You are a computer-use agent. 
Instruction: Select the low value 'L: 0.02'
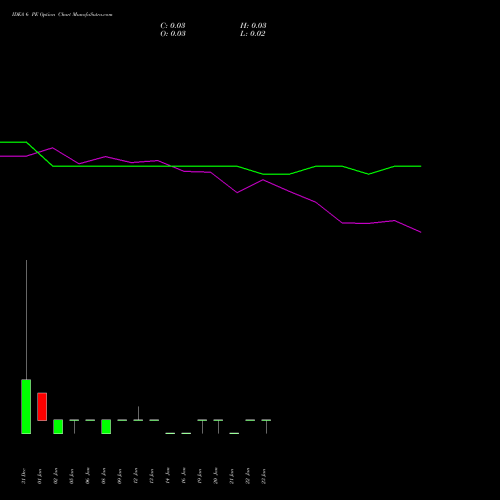(252, 34)
